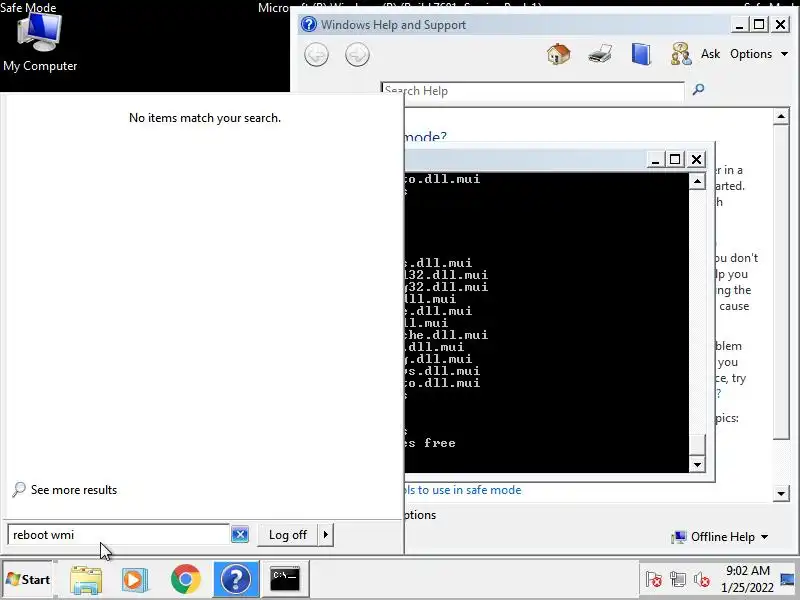Switch to command prompt taskbar button

tap(285, 579)
